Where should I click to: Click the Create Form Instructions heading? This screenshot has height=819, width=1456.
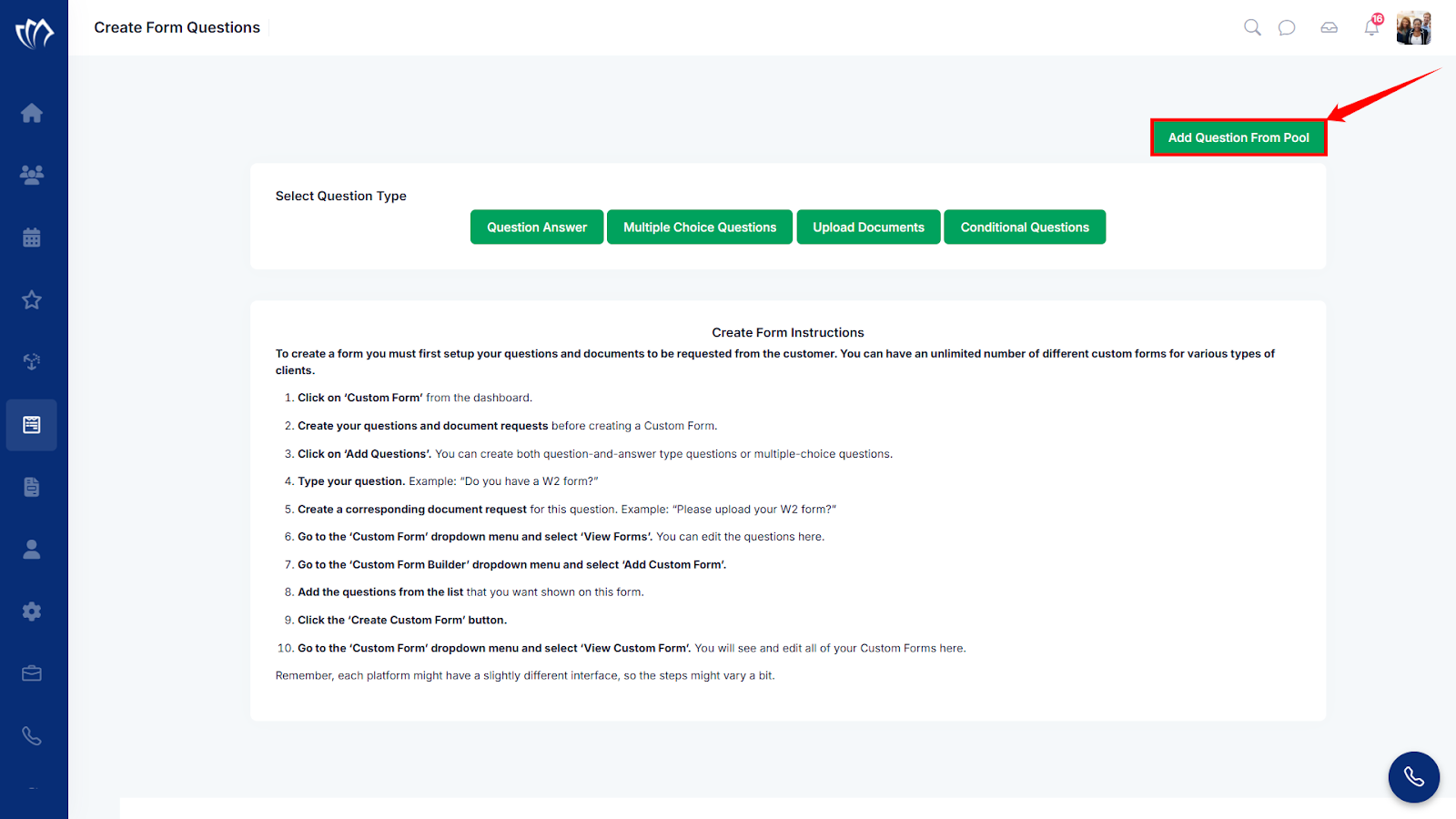click(x=788, y=332)
